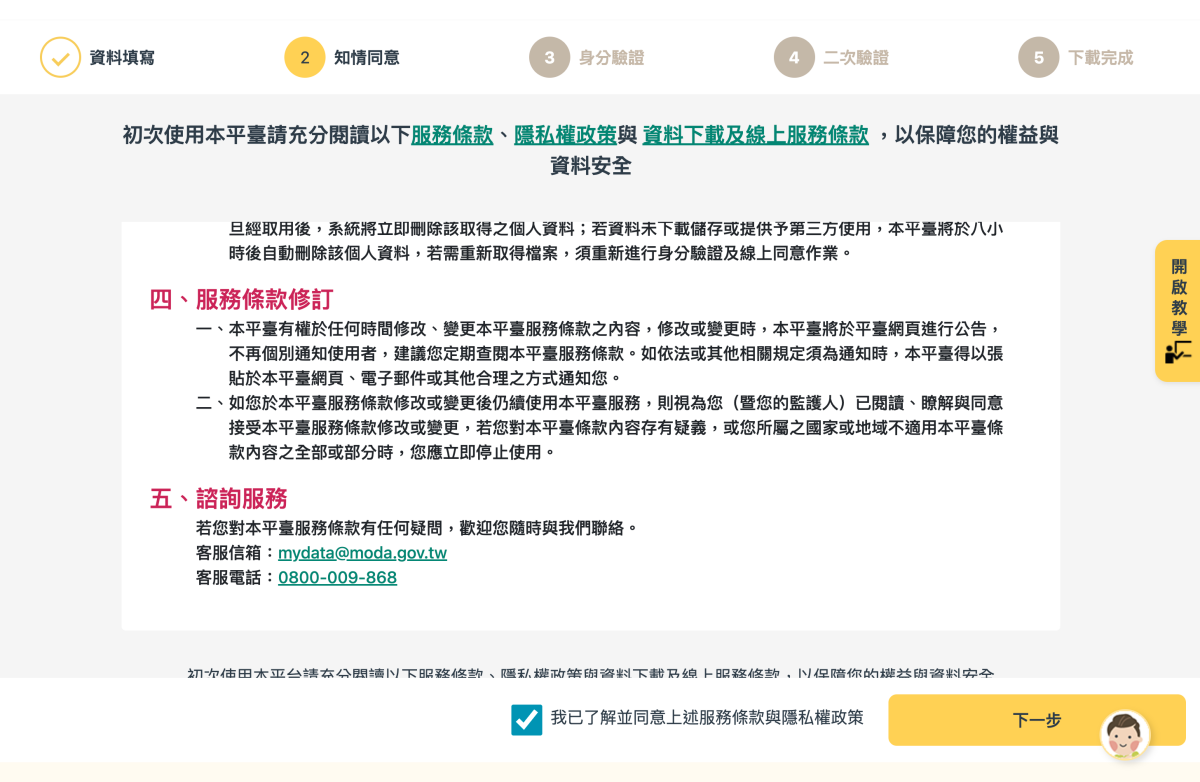This screenshot has height=782, width=1200.
Task: Click the step 2 number circle
Action: (x=305, y=57)
